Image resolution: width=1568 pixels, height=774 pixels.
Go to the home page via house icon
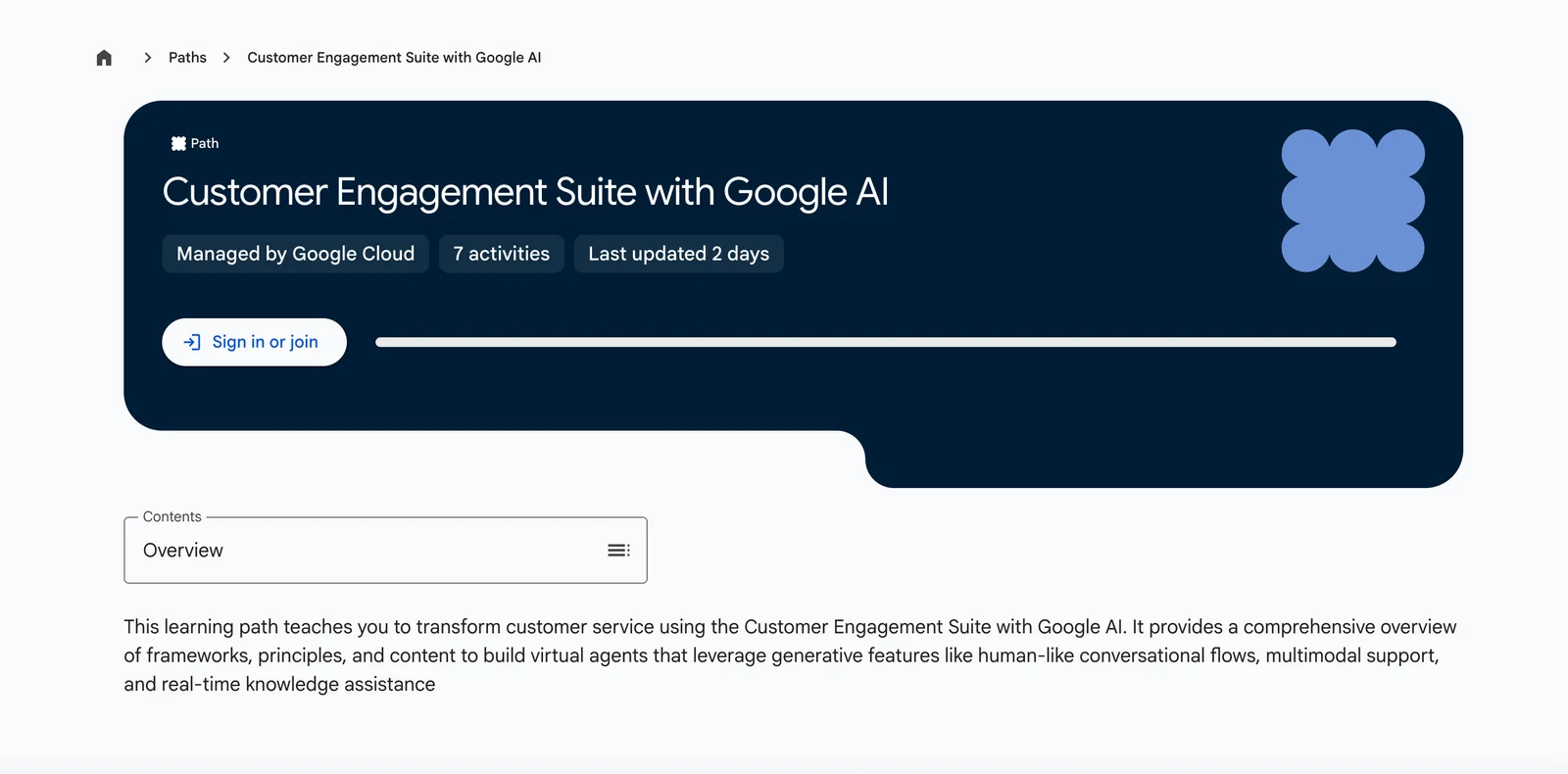(104, 58)
